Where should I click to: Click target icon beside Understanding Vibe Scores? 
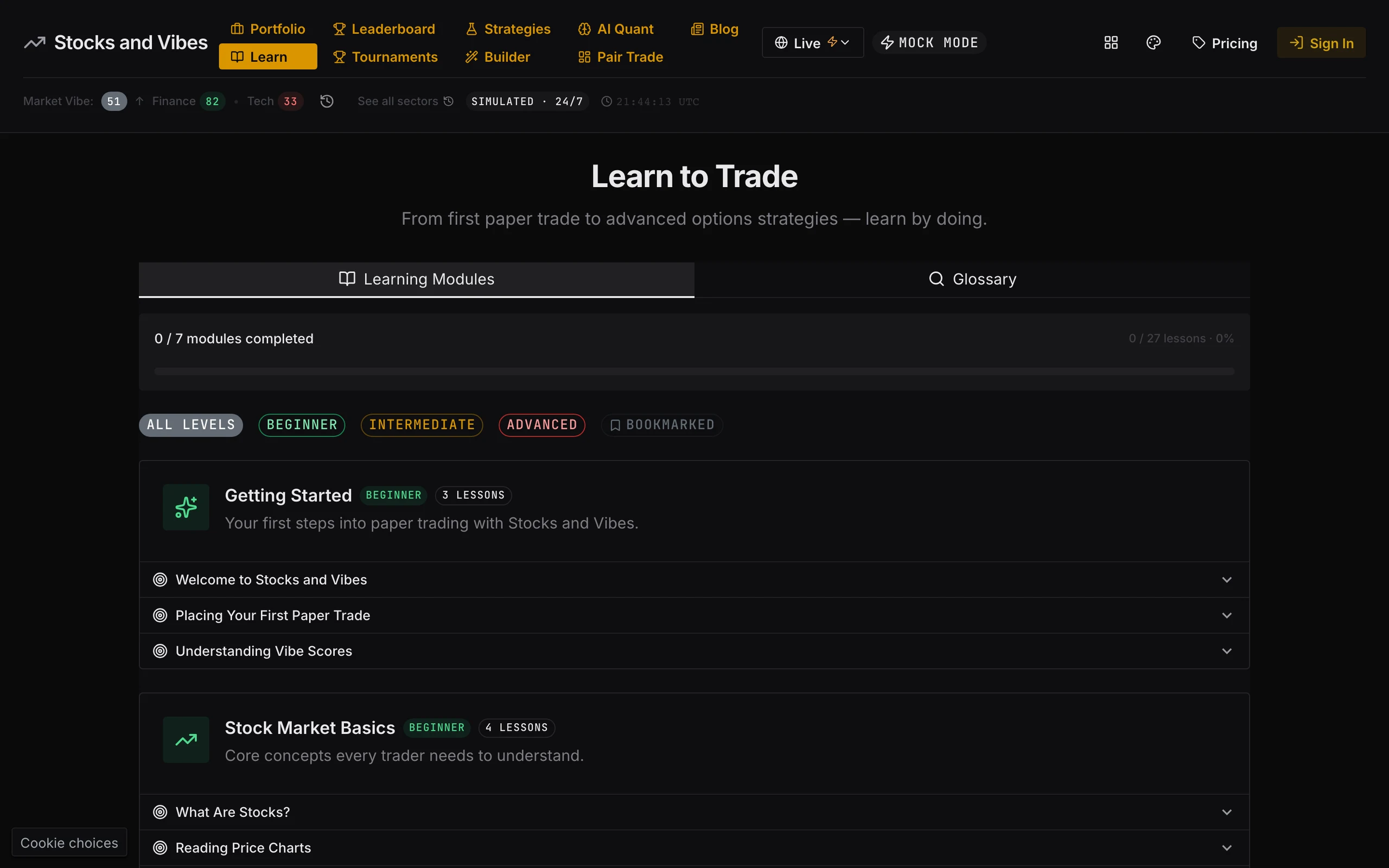click(160, 650)
